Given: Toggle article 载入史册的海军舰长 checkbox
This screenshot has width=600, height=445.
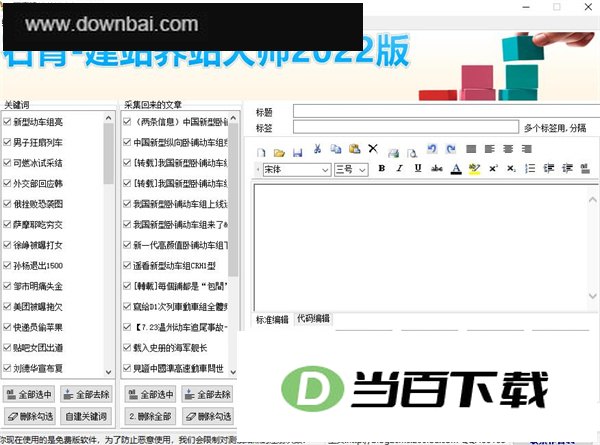Looking at the screenshot, I should 127,347.
